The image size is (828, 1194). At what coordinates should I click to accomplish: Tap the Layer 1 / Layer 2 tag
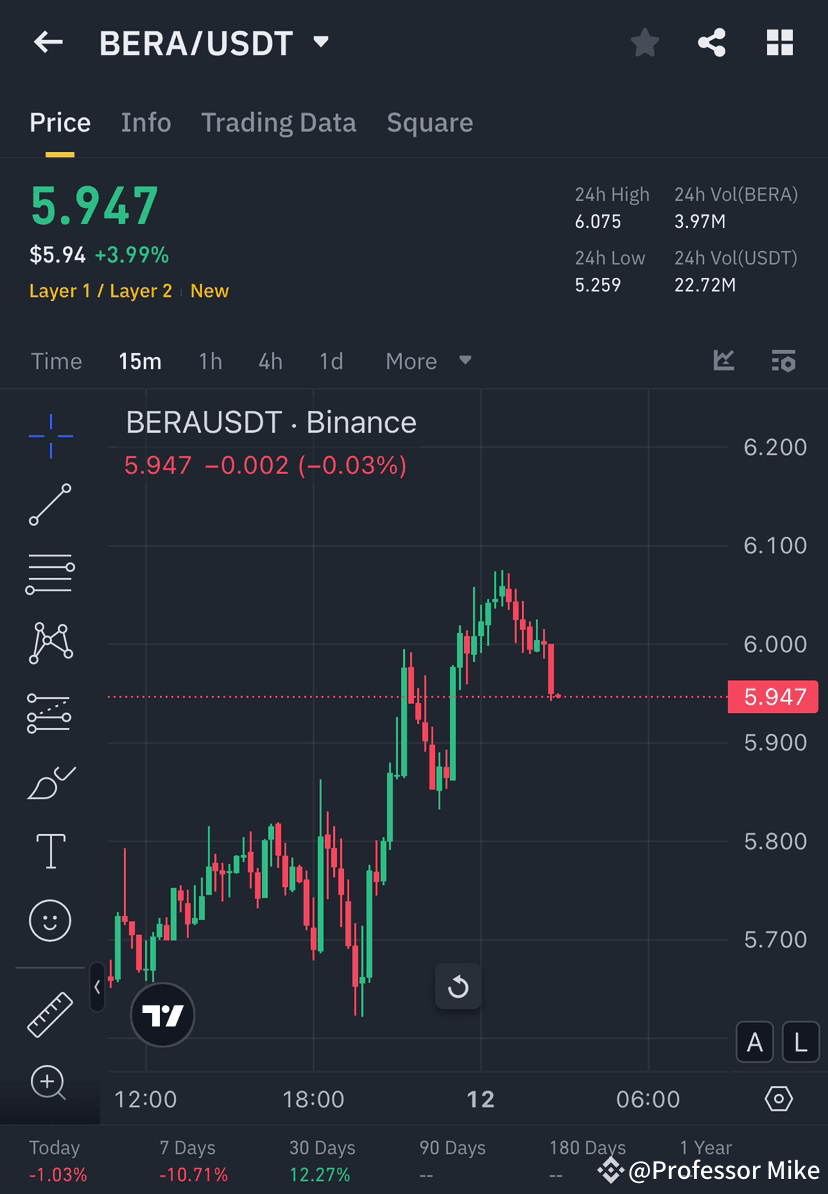[101, 291]
